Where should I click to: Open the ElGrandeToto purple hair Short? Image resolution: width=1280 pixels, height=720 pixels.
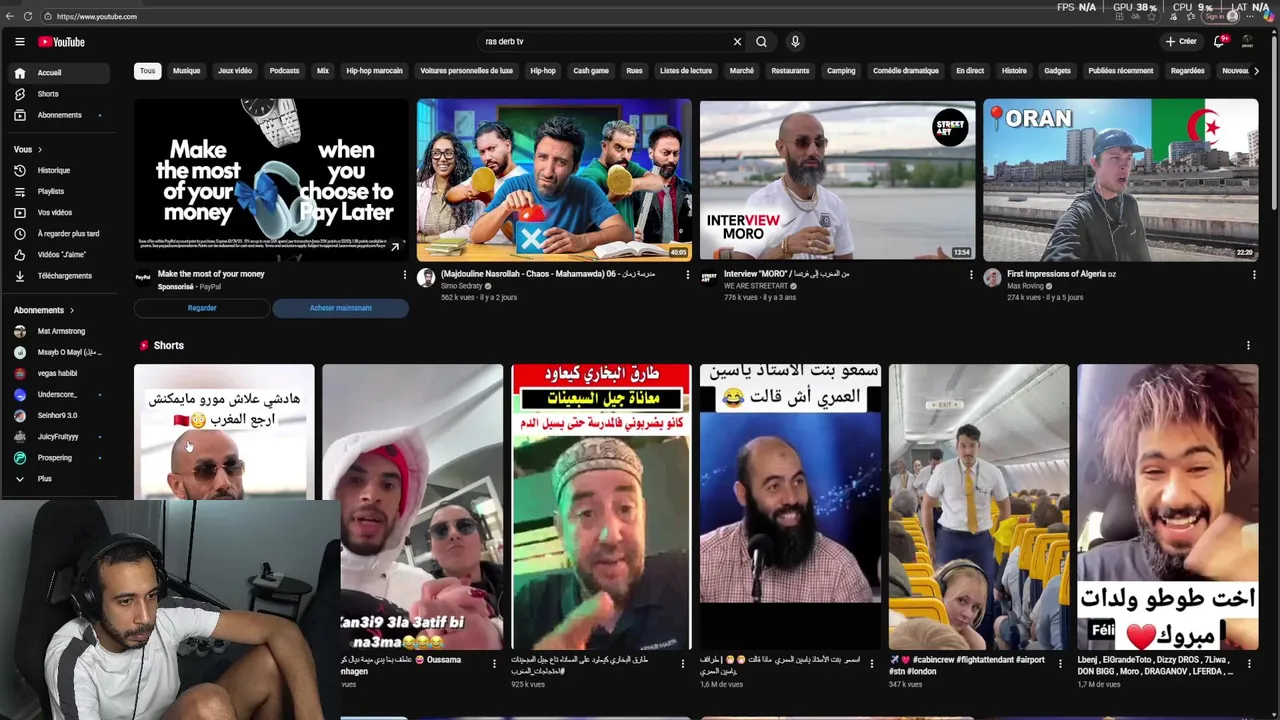click(1167, 507)
